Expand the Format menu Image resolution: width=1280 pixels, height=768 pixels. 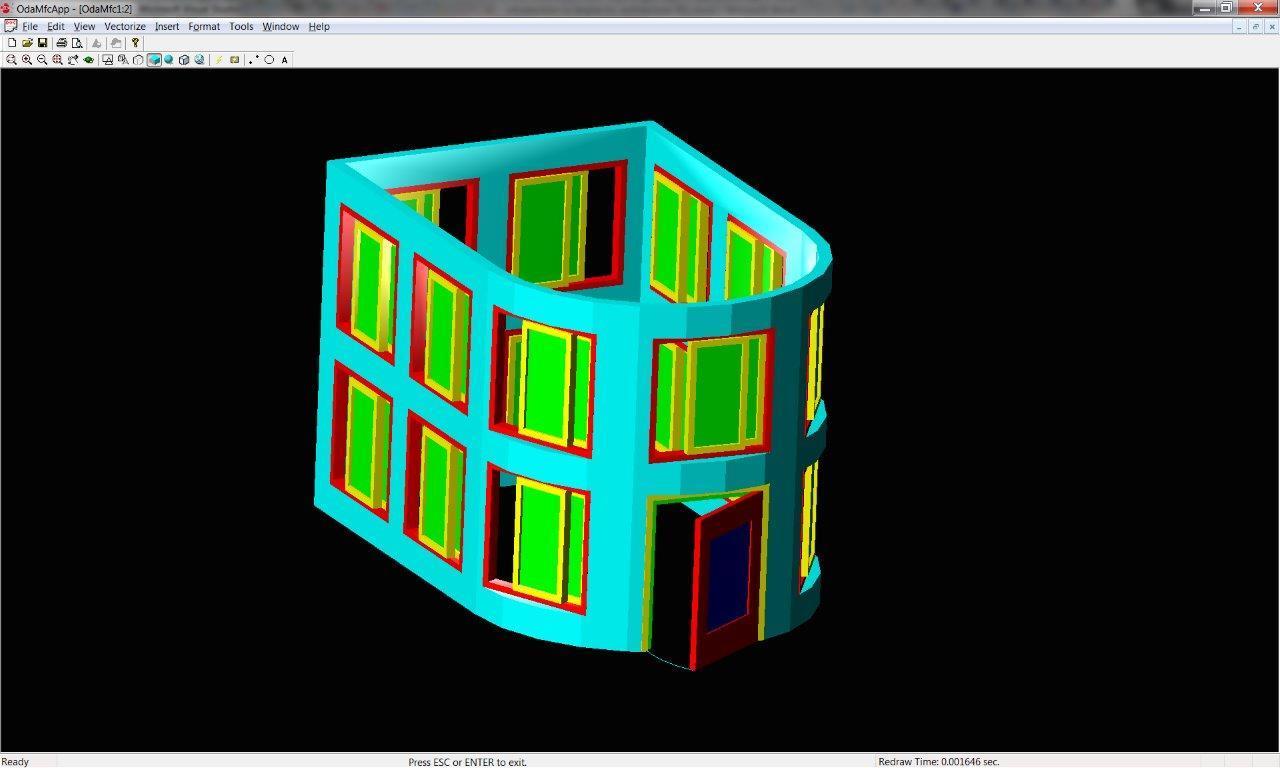tap(204, 27)
